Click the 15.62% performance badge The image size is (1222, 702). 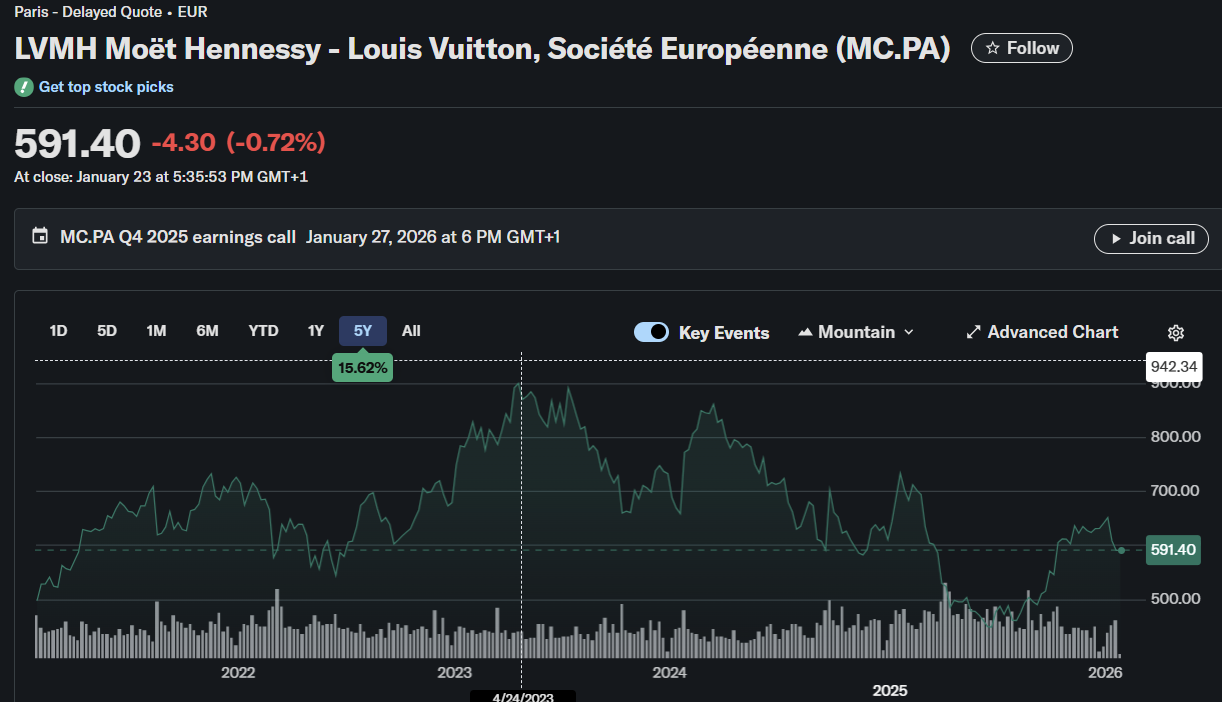[362, 367]
